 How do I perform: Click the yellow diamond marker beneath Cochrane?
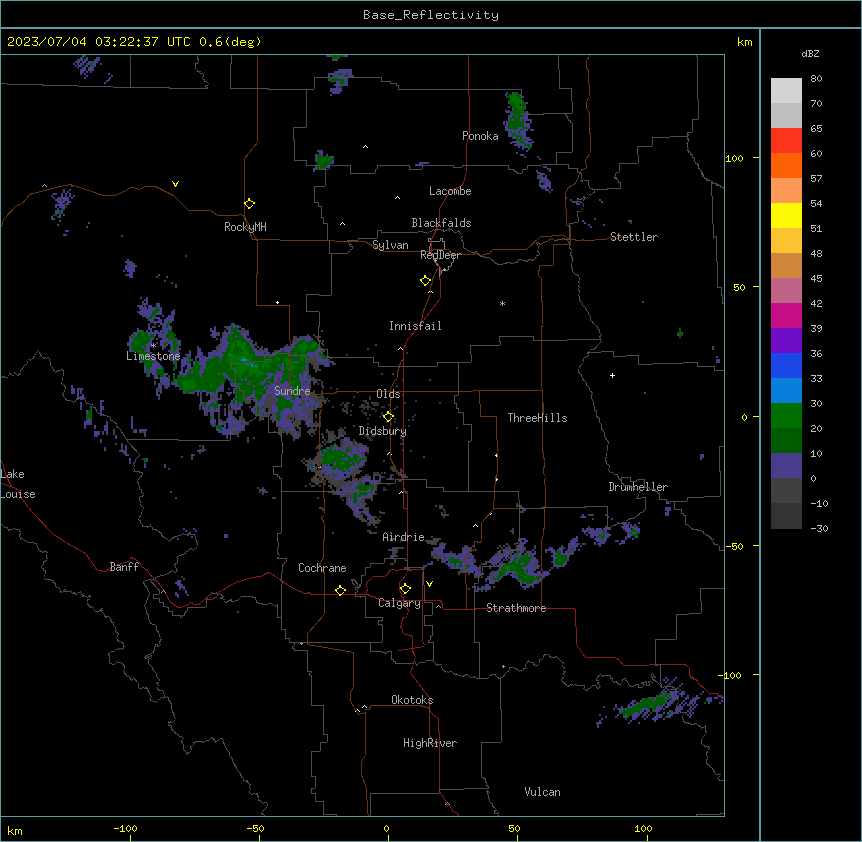point(340,590)
